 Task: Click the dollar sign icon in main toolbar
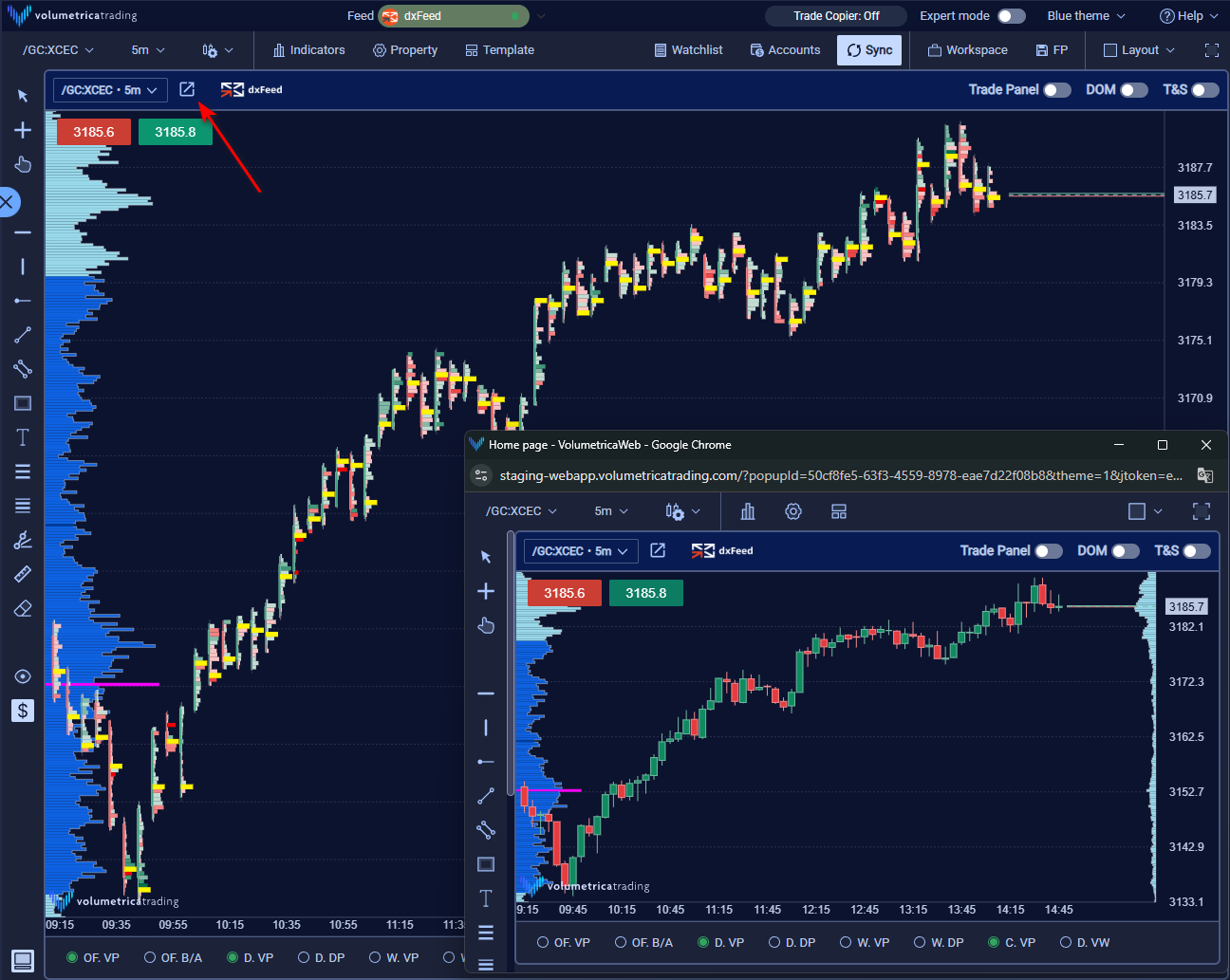[23, 711]
